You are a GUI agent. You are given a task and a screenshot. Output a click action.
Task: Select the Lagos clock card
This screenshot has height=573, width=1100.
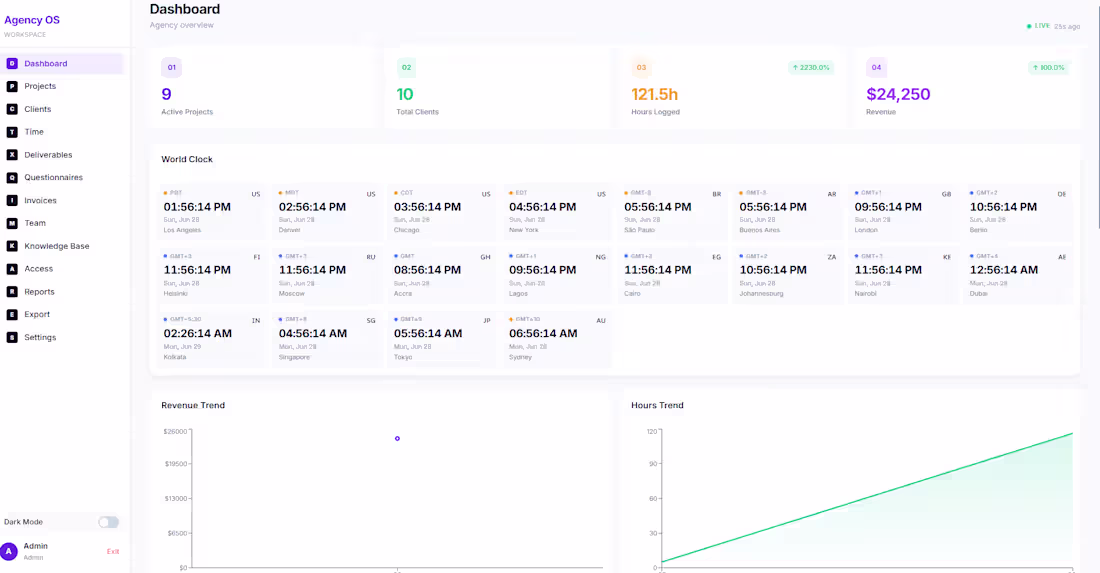(x=557, y=275)
